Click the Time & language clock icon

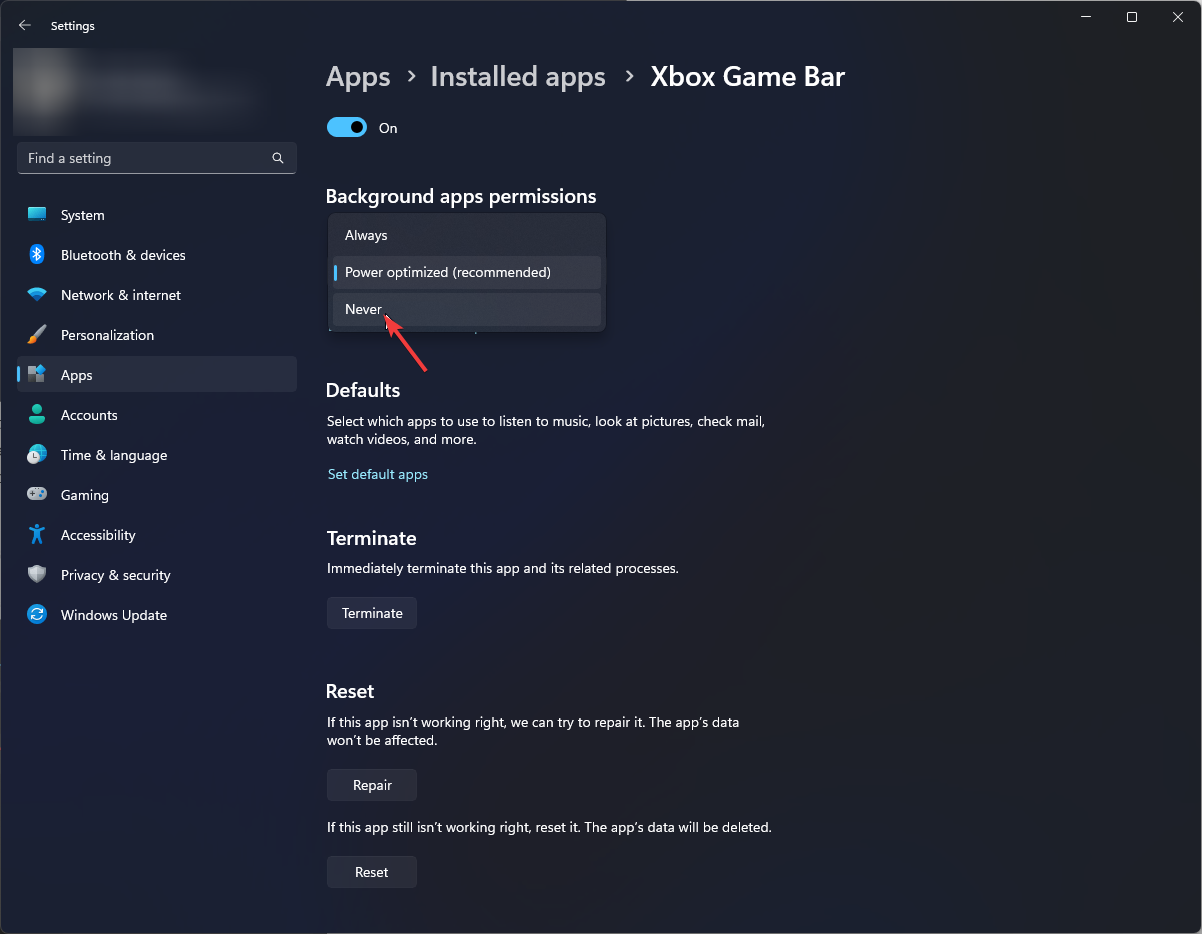coord(37,455)
